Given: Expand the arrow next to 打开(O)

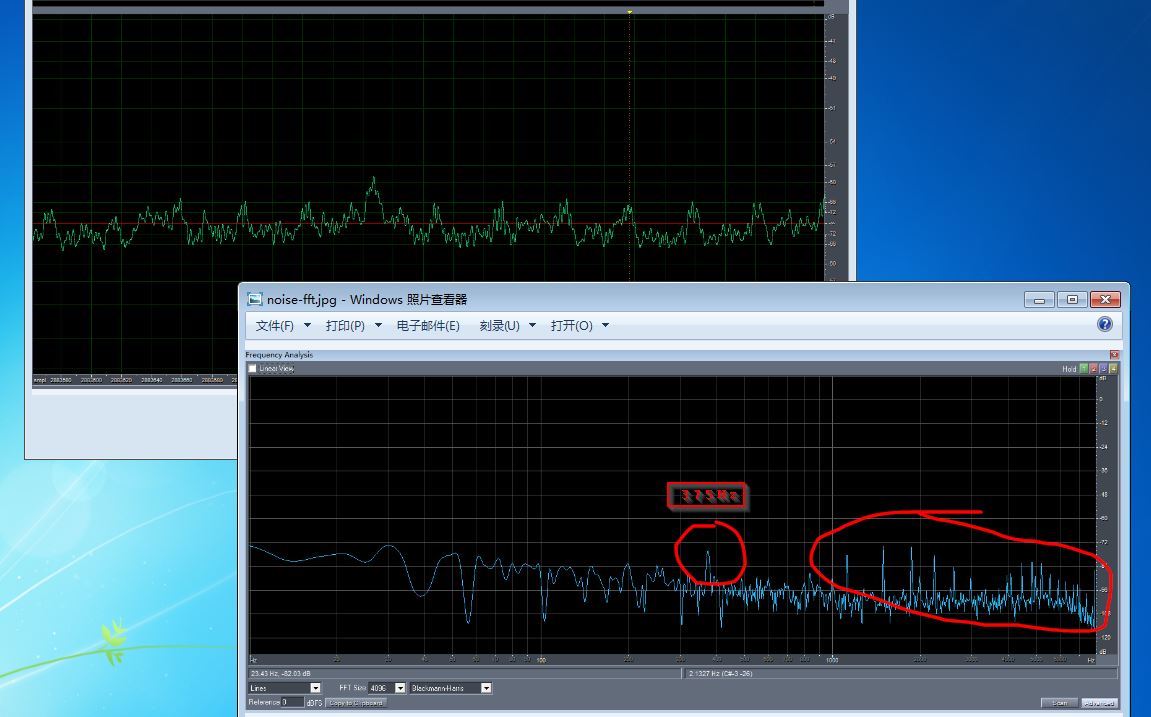Looking at the screenshot, I should [606, 325].
